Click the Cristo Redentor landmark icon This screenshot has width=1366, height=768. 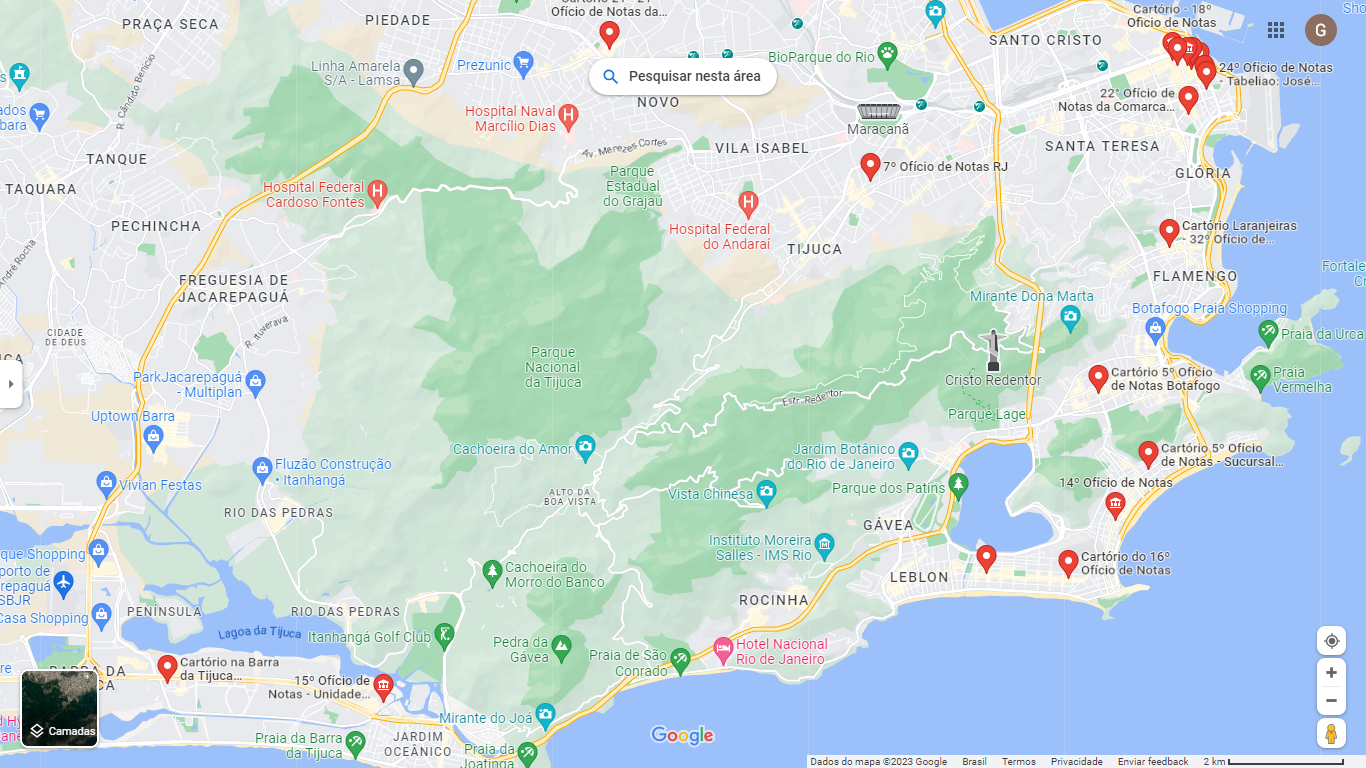[993, 351]
